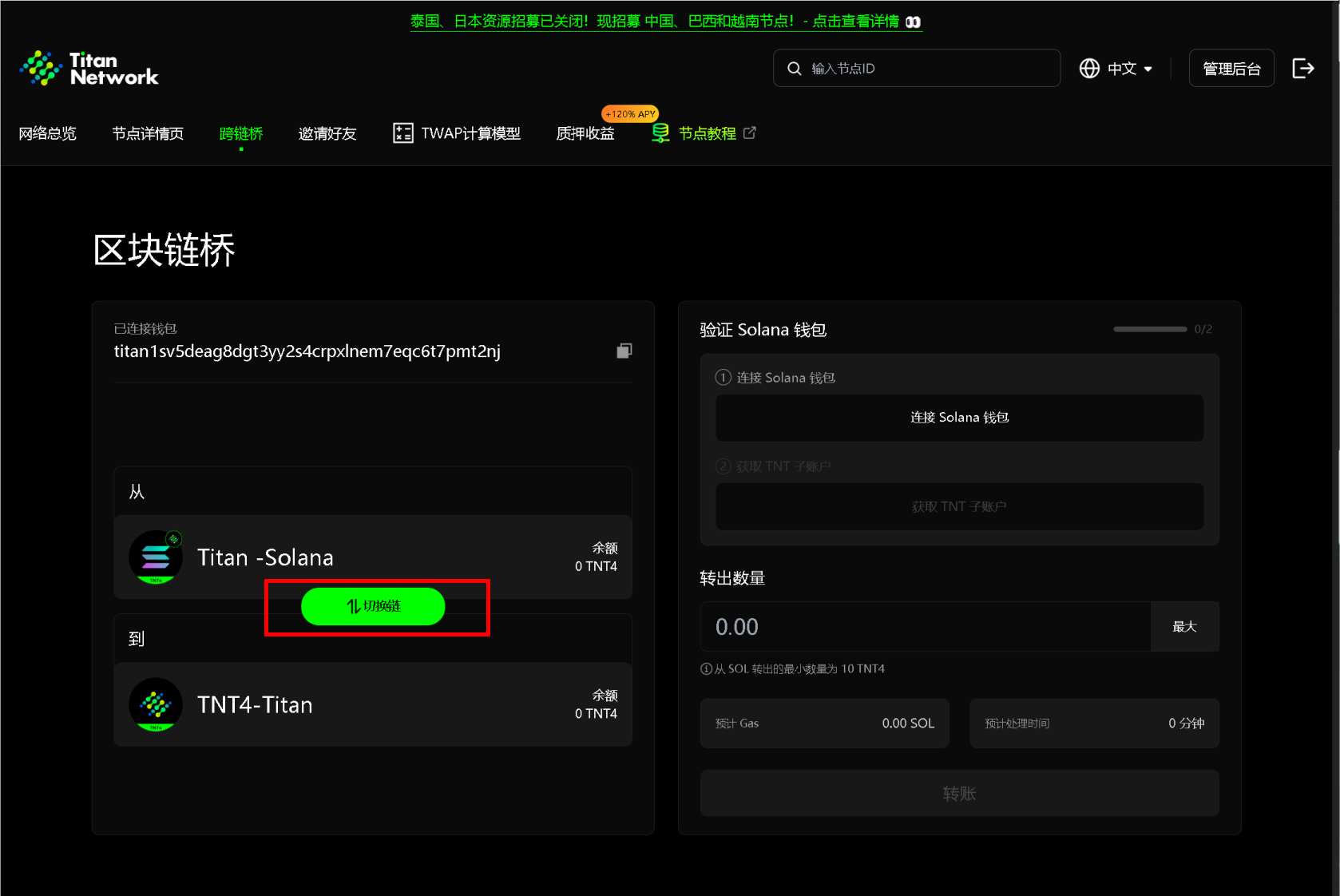The width and height of the screenshot is (1340, 896).
Task: Copy the connected wallet address
Action: click(624, 351)
